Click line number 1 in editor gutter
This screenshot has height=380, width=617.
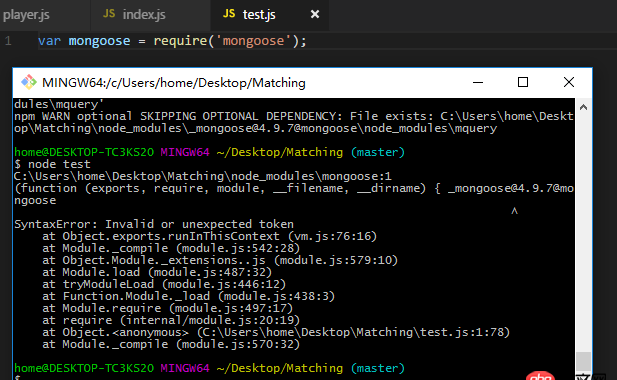pyautogui.click(x=8, y=41)
